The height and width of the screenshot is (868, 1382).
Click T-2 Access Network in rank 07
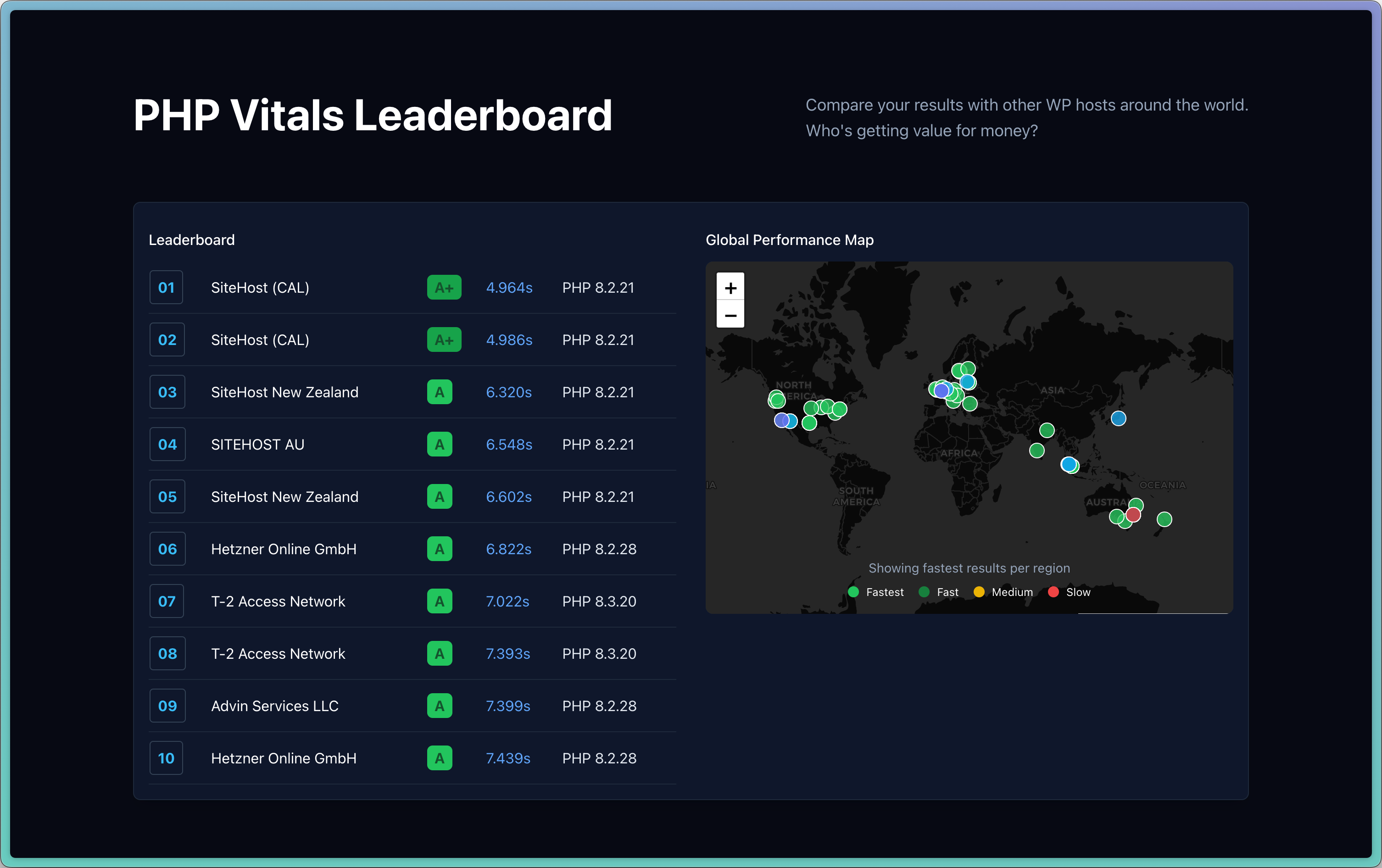click(x=278, y=601)
